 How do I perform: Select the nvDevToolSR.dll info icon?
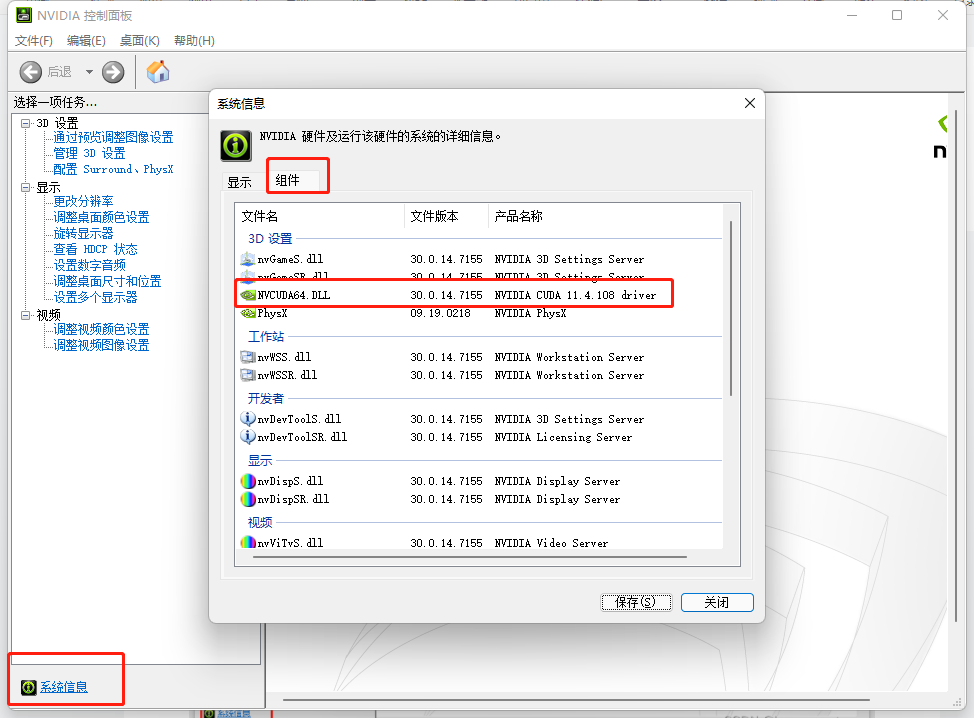(247, 437)
